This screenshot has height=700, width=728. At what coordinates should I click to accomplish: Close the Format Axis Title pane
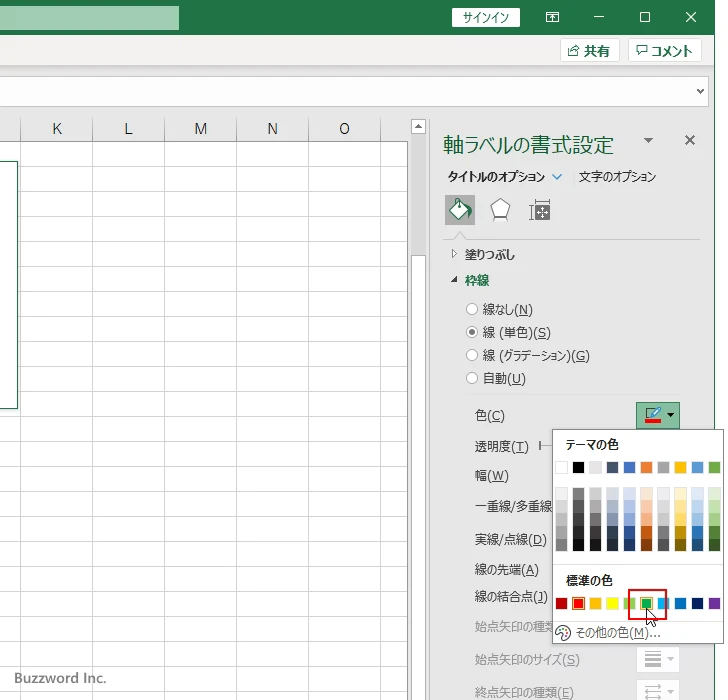(x=690, y=140)
